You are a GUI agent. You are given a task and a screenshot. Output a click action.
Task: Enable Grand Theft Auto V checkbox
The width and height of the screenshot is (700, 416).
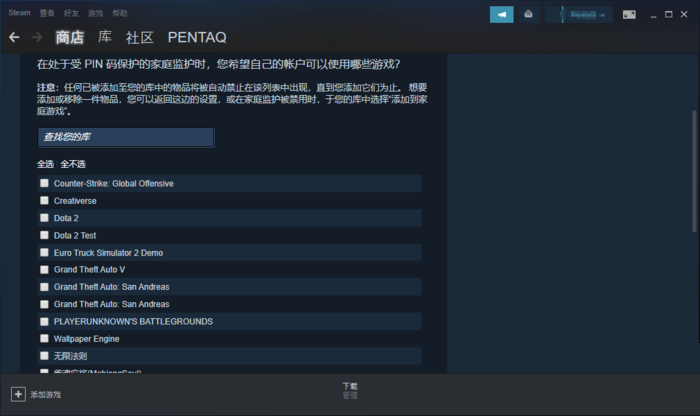(44, 270)
